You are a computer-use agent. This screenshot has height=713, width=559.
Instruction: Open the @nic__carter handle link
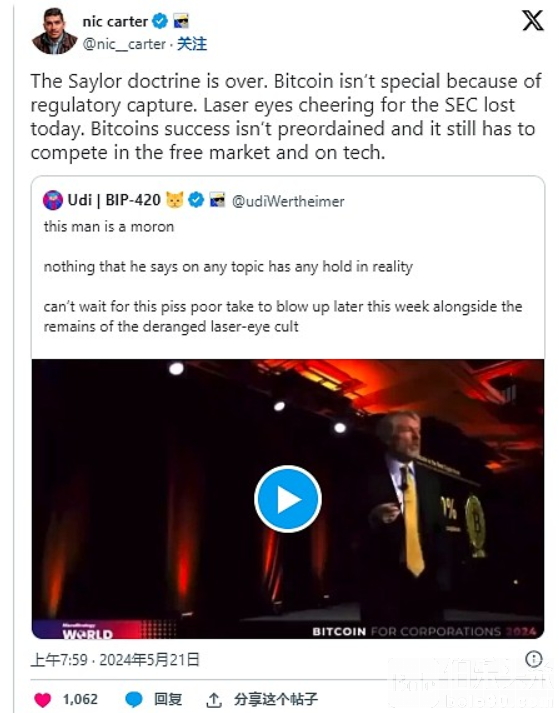[x=124, y=44]
